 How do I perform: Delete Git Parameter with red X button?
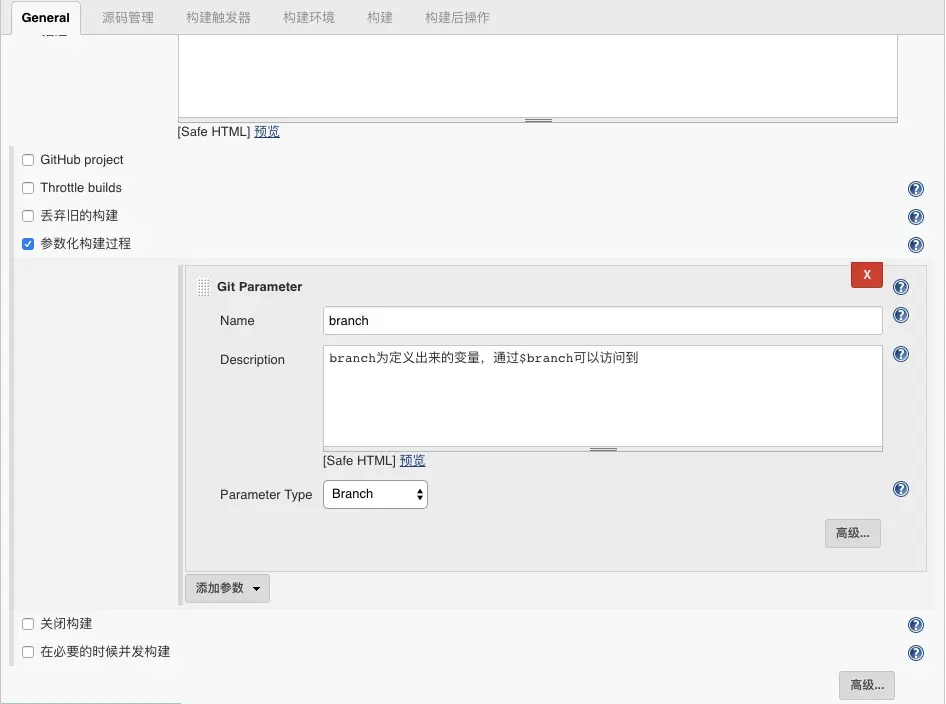866,274
